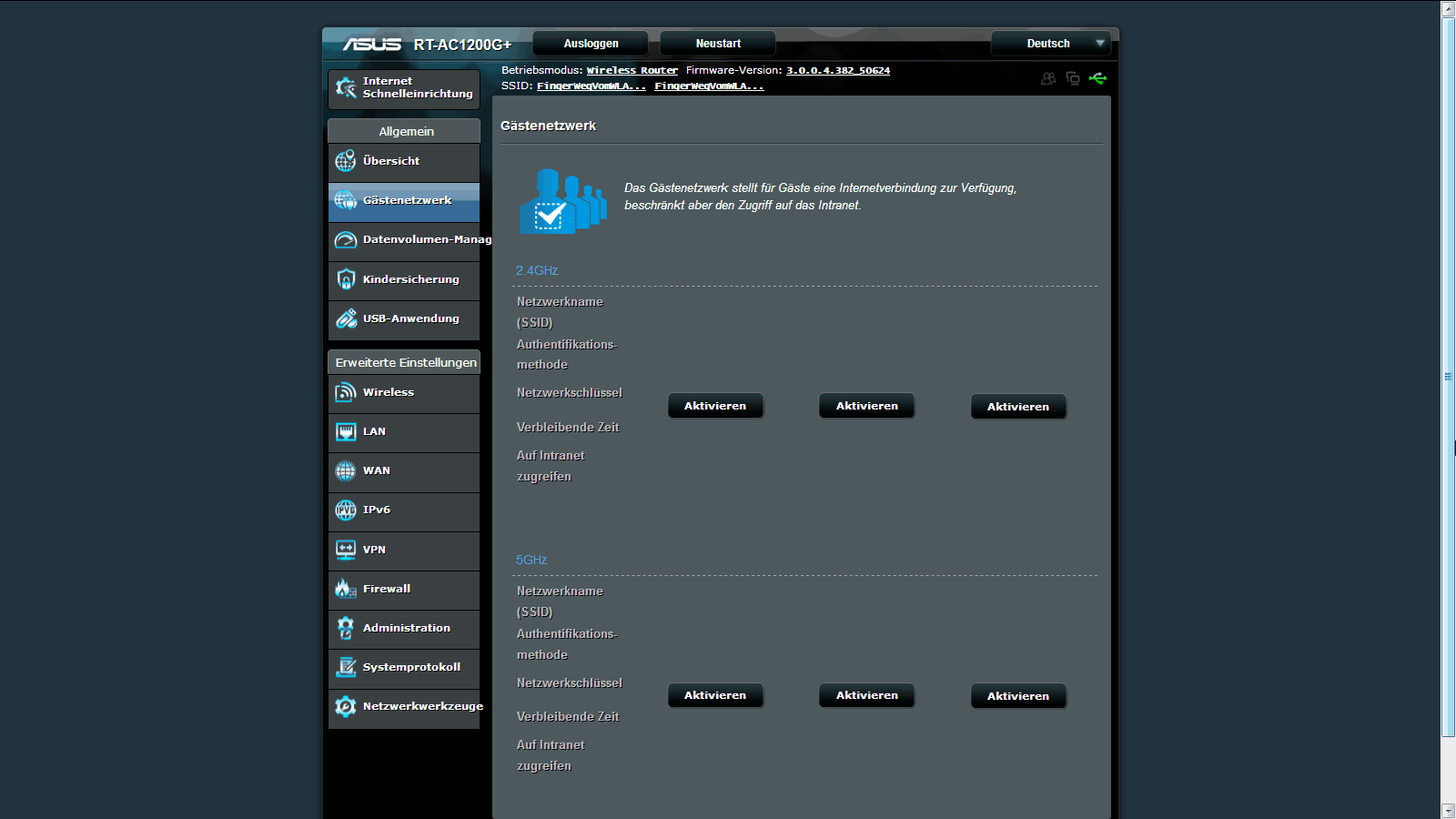This screenshot has height=819, width=1456.
Task: Click the Firewall flame icon
Action: (346, 589)
